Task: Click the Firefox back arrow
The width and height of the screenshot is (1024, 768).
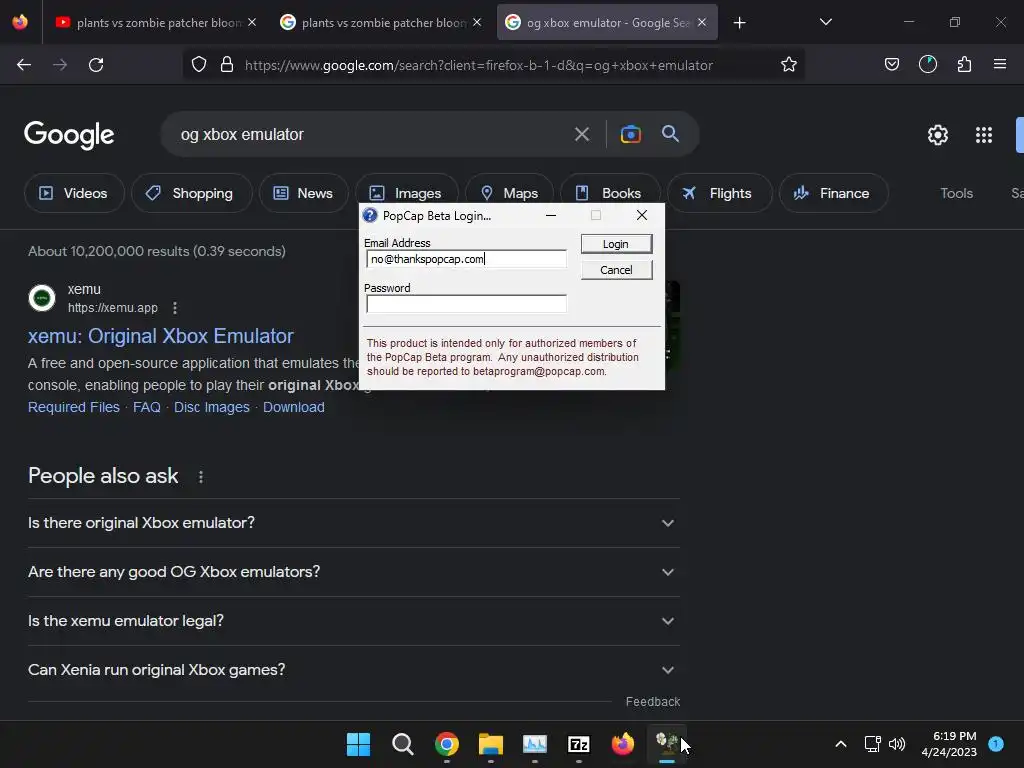Action: 24,65
